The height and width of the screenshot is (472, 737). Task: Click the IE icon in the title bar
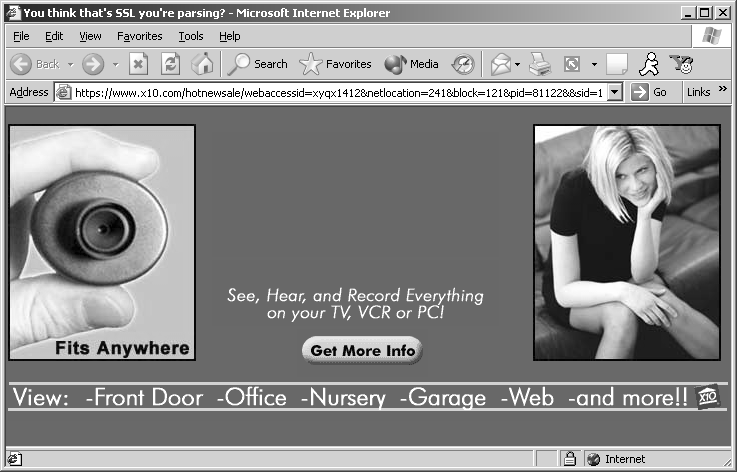pos(14,13)
